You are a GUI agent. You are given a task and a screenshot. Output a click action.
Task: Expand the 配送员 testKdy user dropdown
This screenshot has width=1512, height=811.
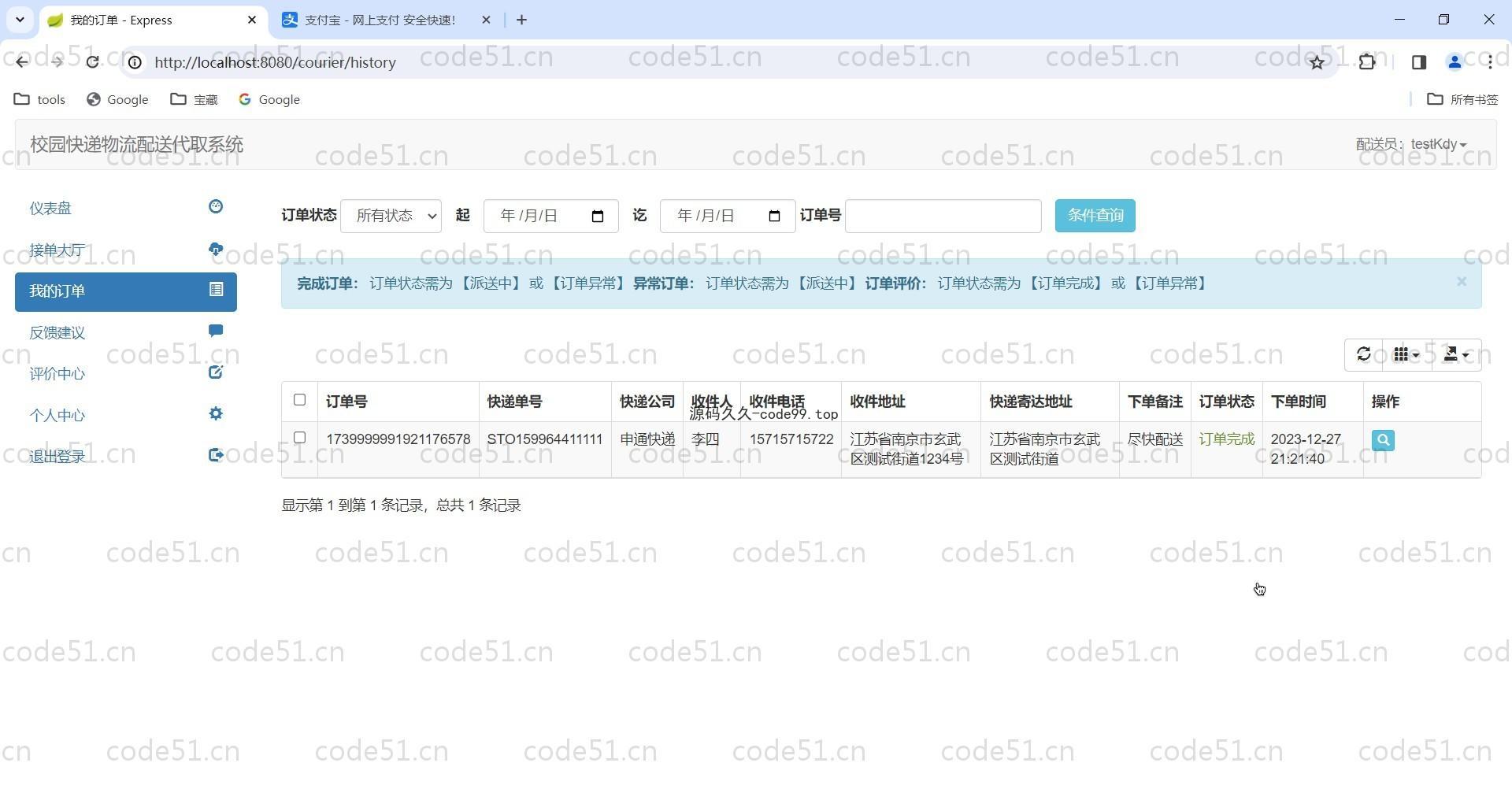(1411, 144)
